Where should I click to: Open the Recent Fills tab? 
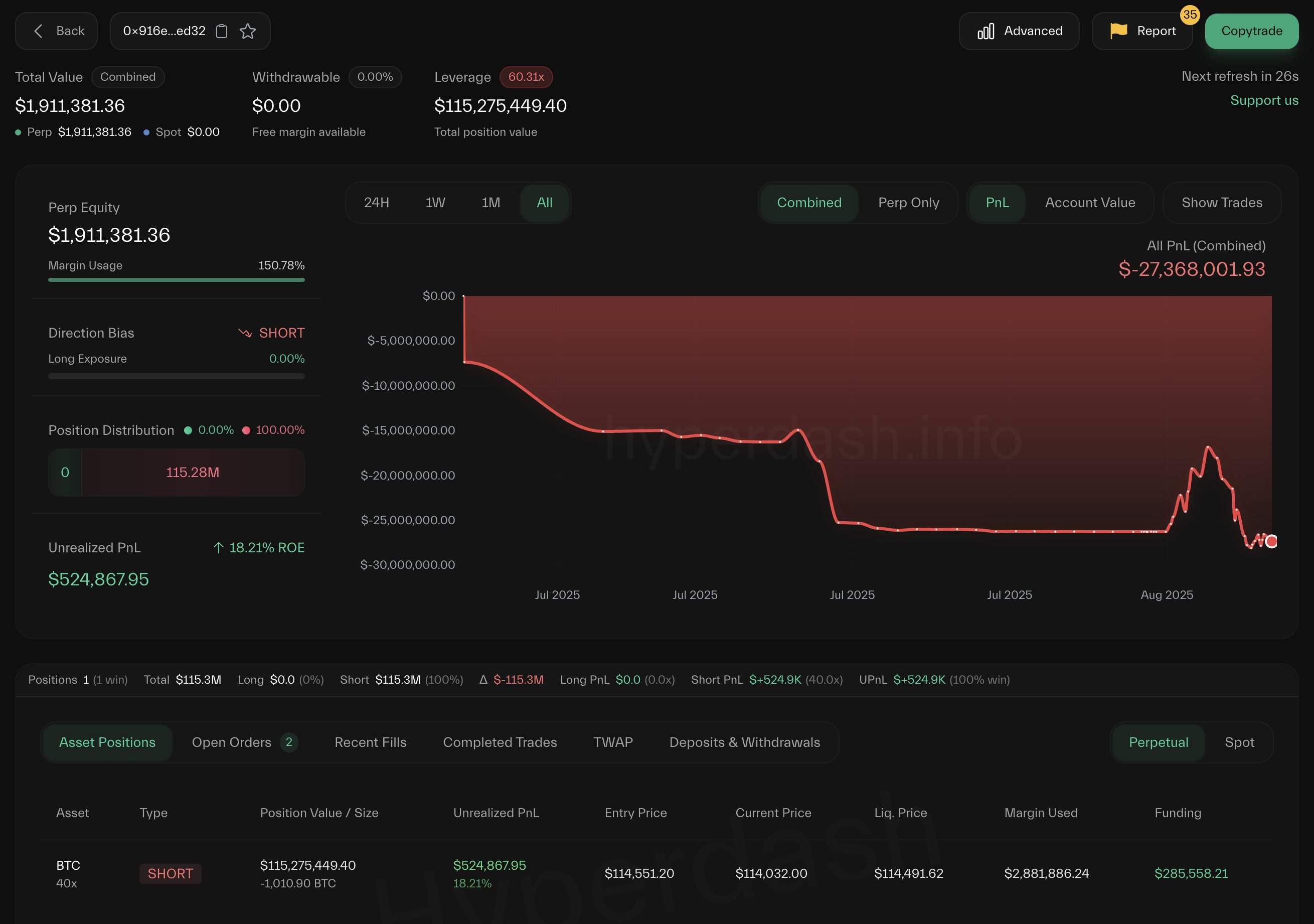tap(370, 742)
